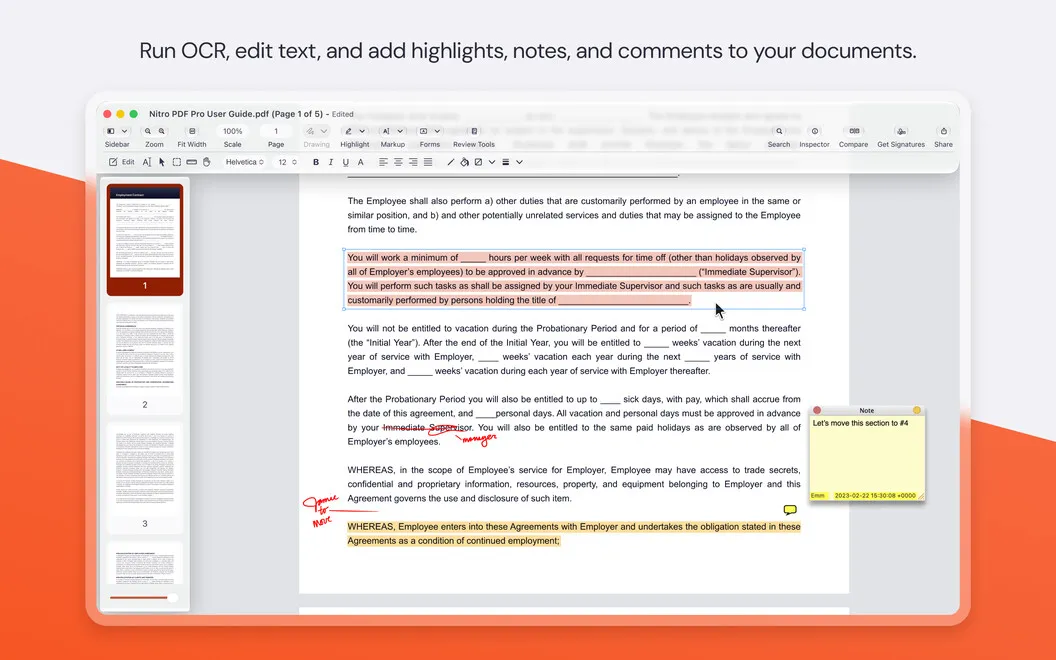The width and height of the screenshot is (1056, 660).
Task: Click the struck-through "Immediate Supervisor" text
Action: 427,428
